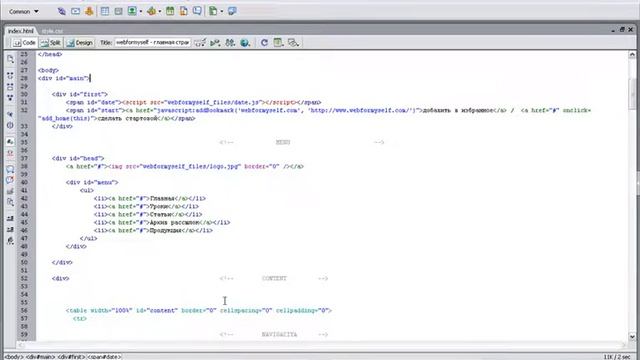The image size is (640, 360).
Task: Click the NAVIGACIYA comment in the code
Action: [273, 335]
